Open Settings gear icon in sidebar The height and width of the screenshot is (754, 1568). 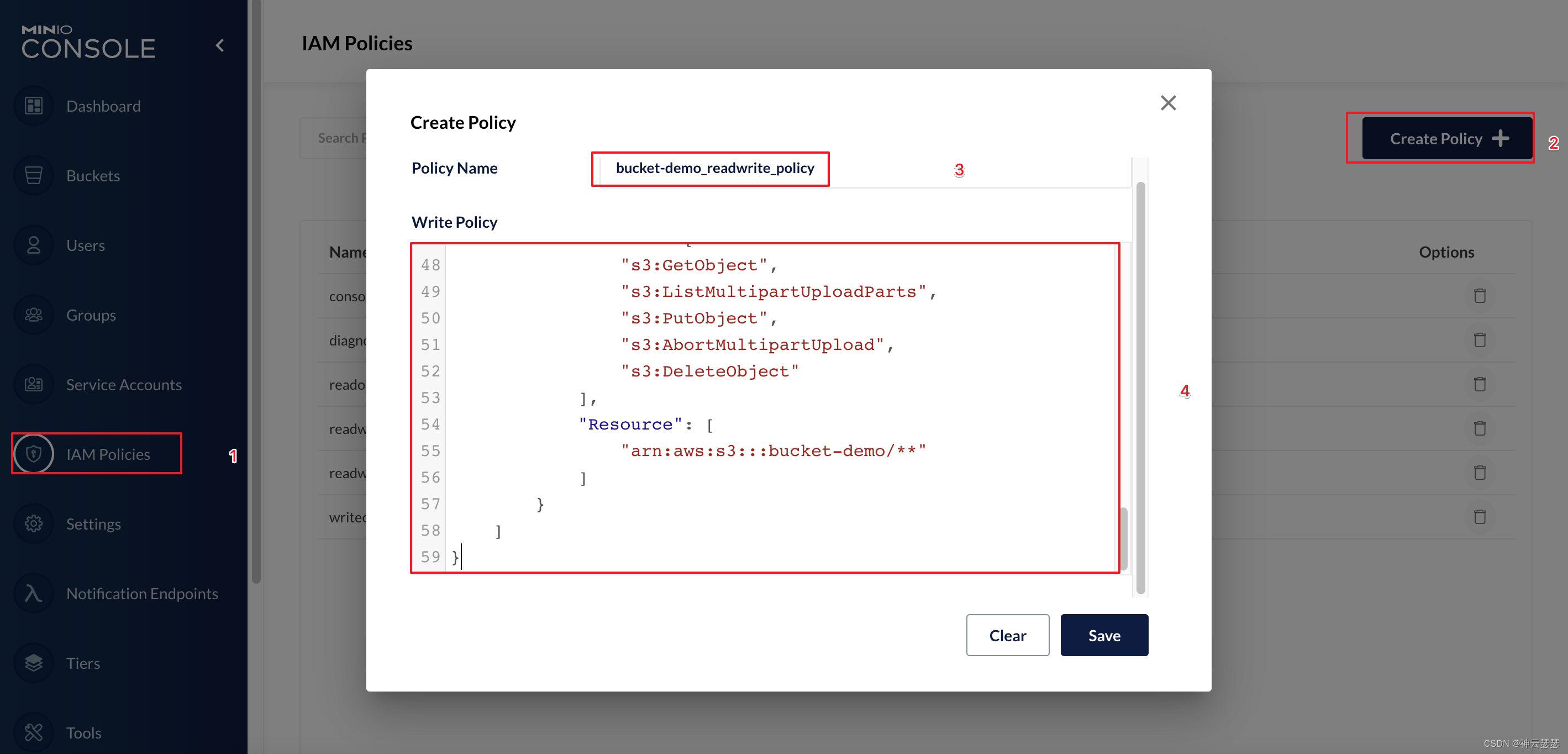[x=34, y=524]
